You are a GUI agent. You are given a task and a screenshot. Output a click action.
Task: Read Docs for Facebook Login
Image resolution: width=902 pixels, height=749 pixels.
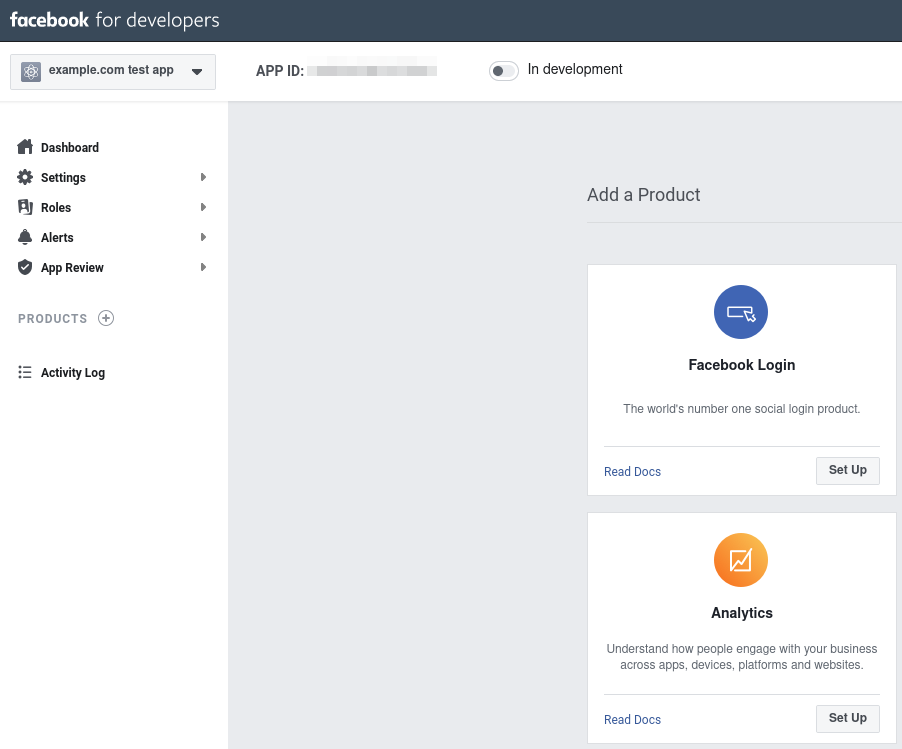tap(632, 472)
